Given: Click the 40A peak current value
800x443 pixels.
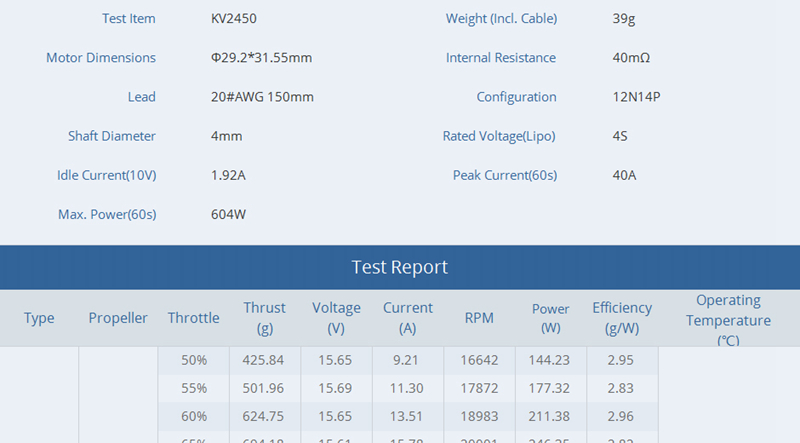Looking at the screenshot, I should 624,175.
